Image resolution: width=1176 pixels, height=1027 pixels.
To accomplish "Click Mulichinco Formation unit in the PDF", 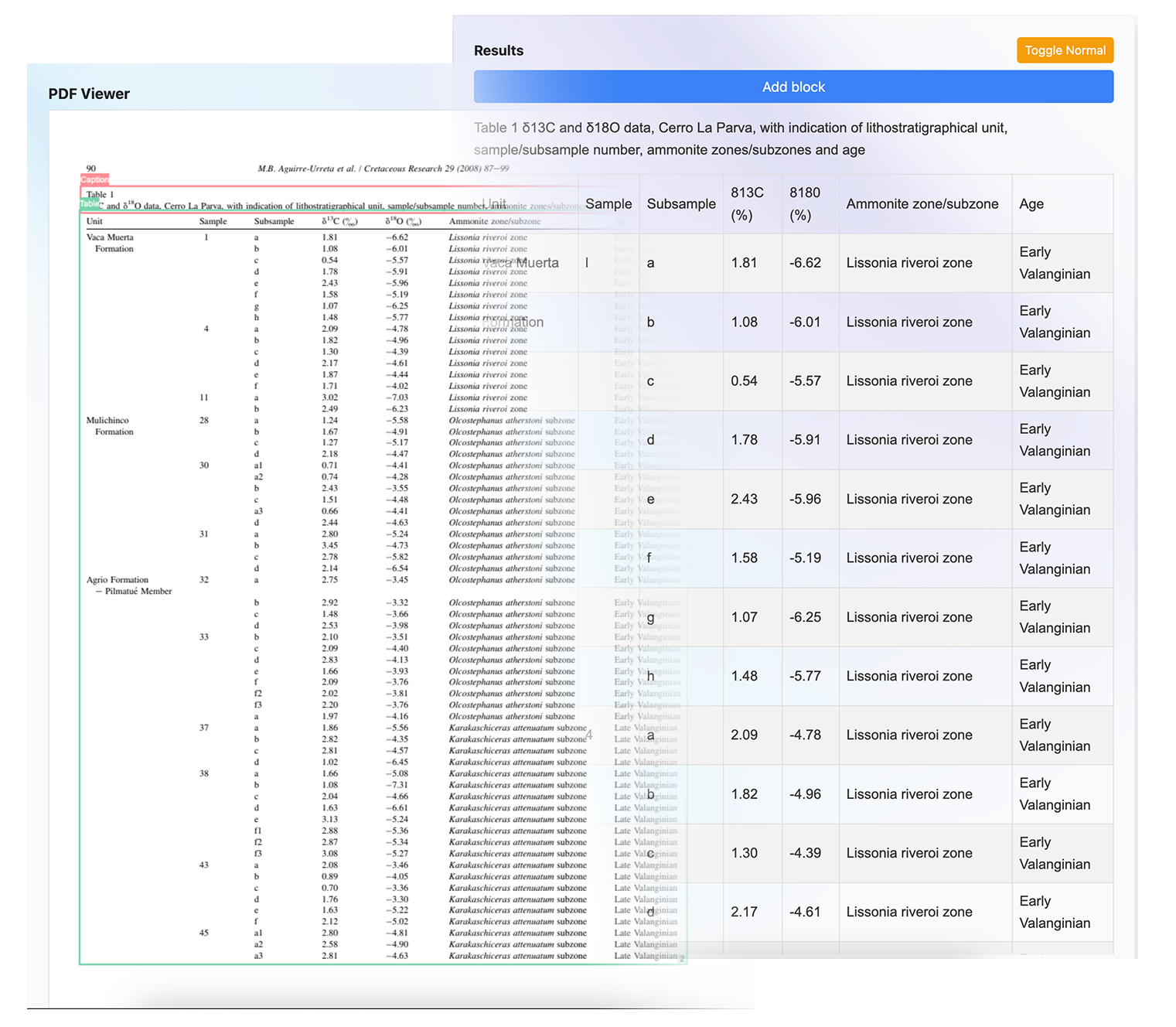I will pos(110,426).
